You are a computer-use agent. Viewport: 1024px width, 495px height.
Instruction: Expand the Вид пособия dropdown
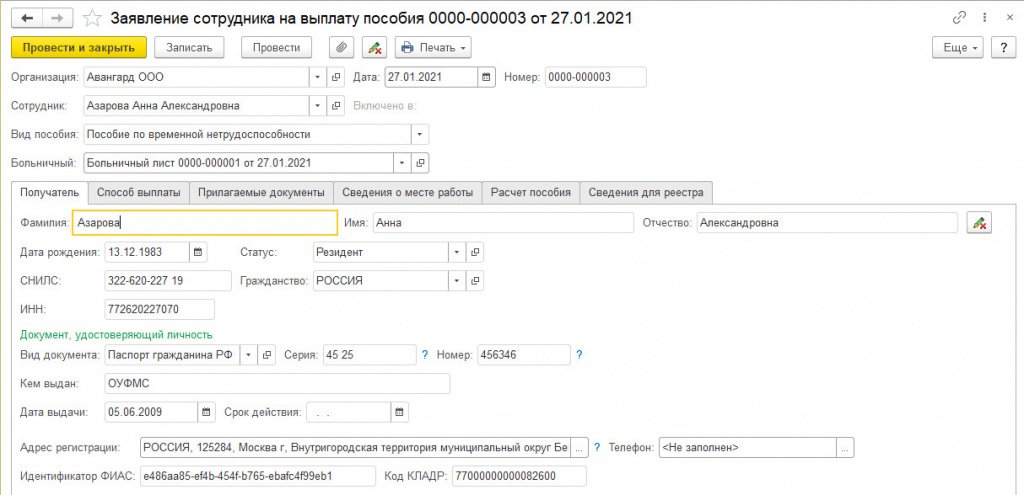(x=420, y=134)
